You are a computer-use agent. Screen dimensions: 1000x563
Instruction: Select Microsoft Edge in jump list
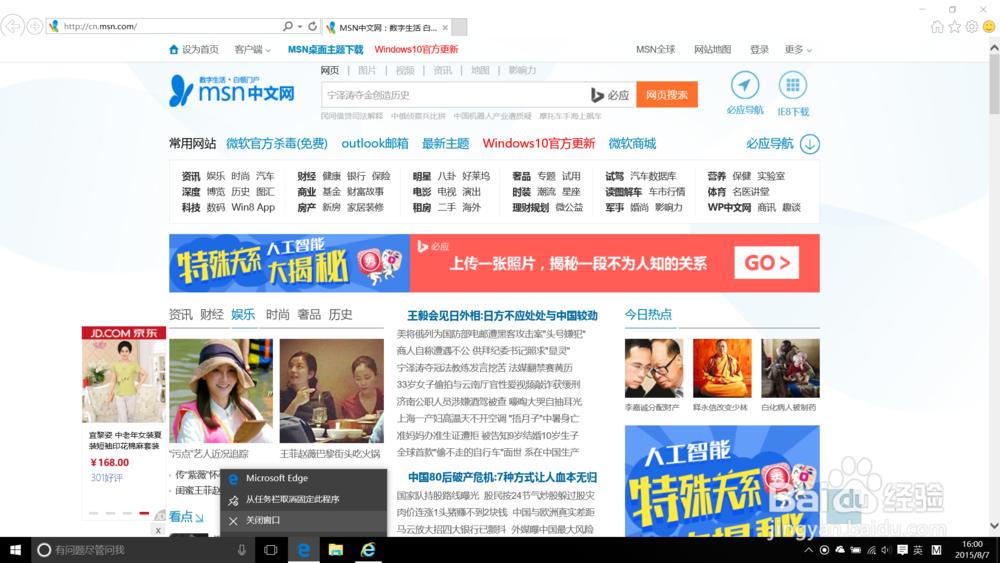pyautogui.click(x=304, y=478)
